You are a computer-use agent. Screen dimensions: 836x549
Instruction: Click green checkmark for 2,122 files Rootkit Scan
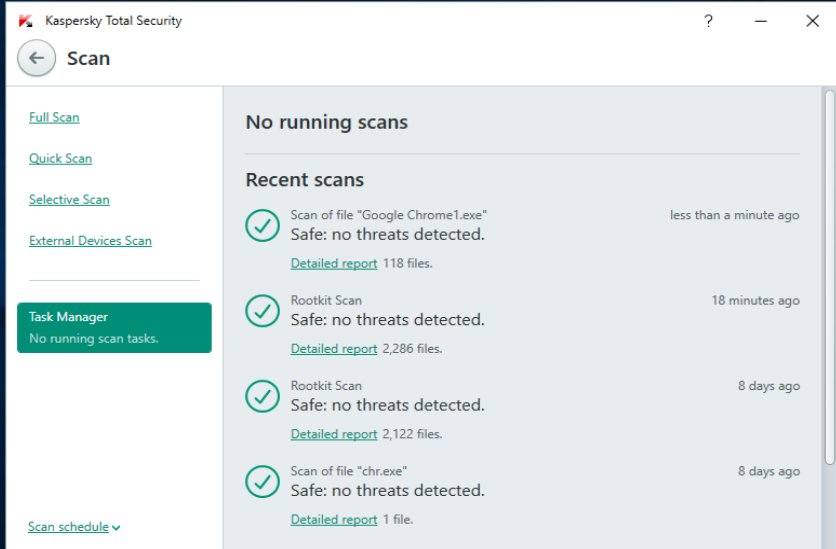point(262,396)
